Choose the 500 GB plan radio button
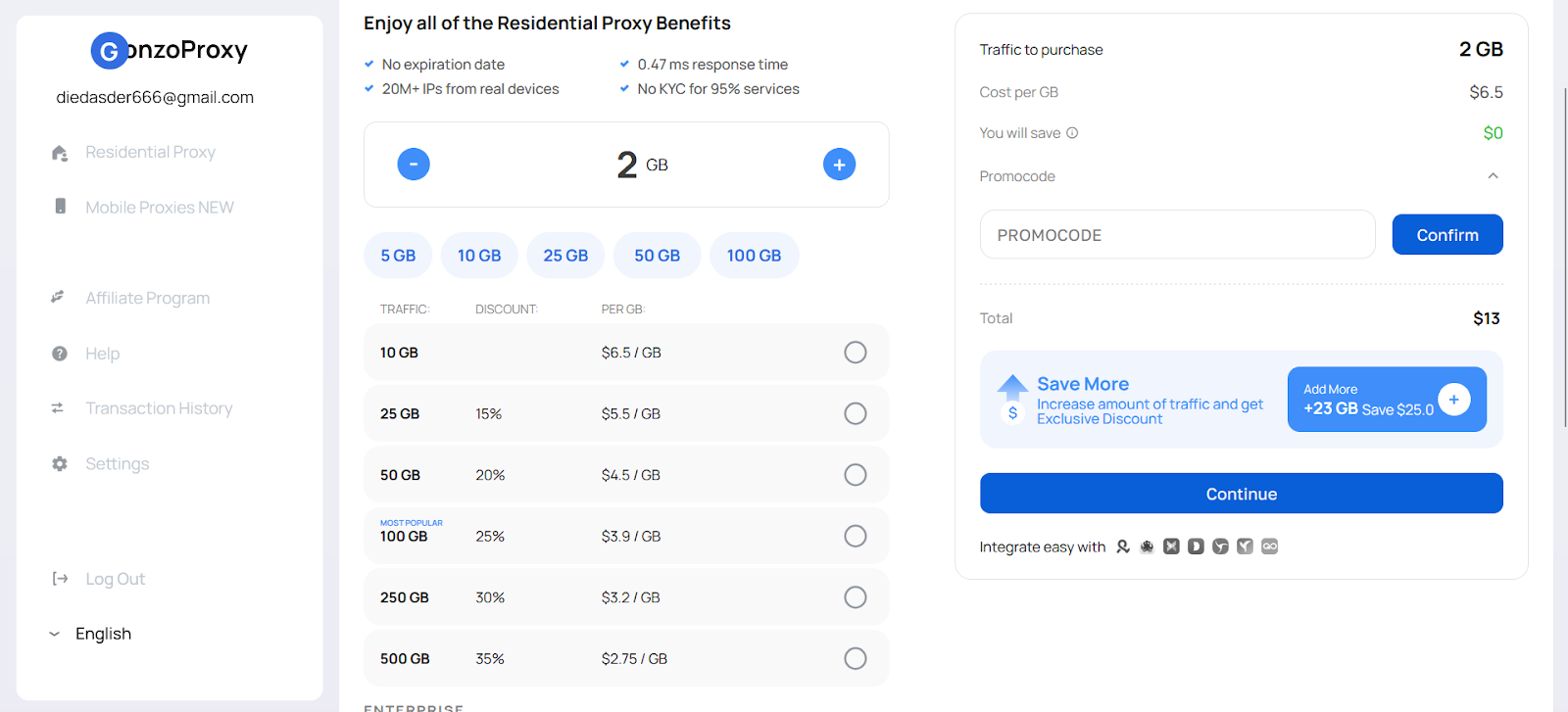Viewport: 1568px width, 712px height. pyautogui.click(x=856, y=659)
